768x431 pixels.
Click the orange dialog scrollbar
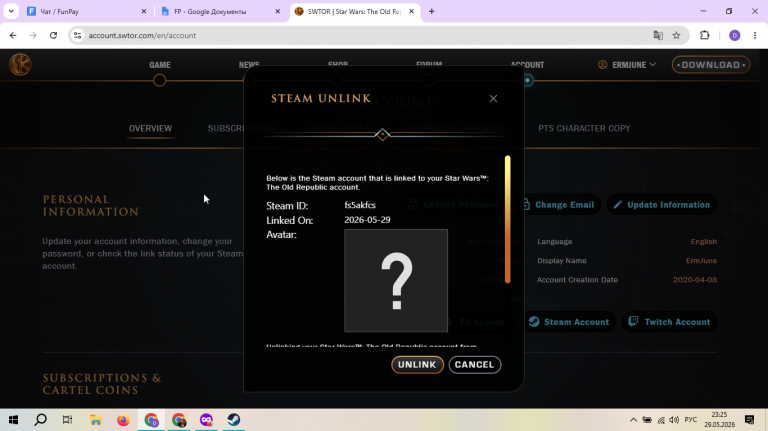[507, 219]
